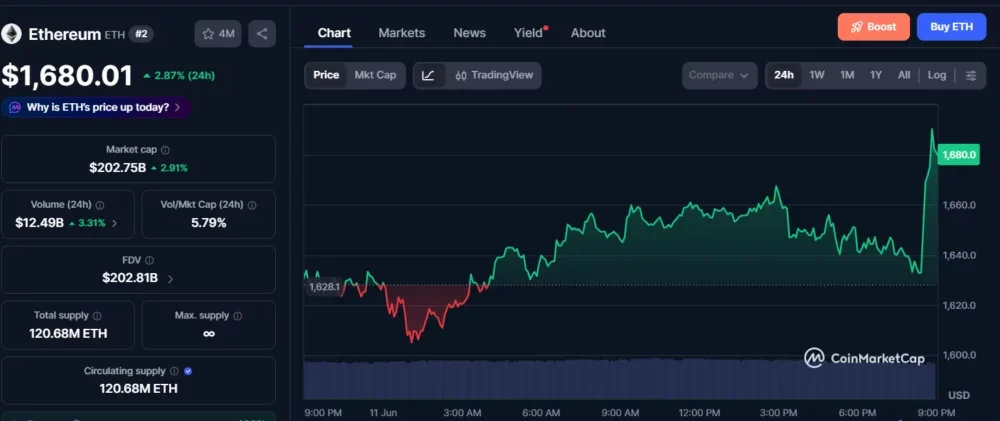This screenshot has height=421, width=1000.
Task: Click the 120.68M ETH total supply value
Action: (68, 333)
